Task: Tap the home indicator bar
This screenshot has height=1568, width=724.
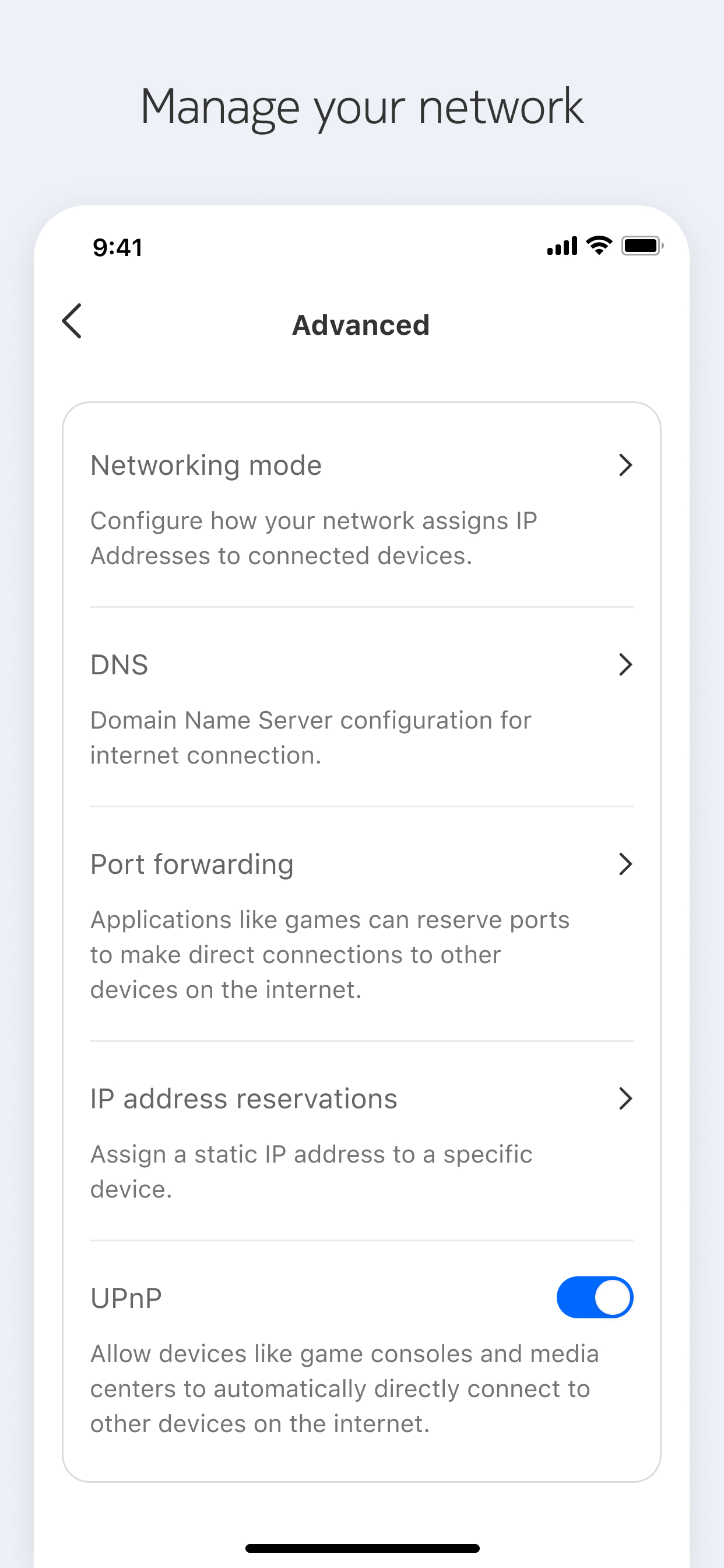Action: 362,1548
